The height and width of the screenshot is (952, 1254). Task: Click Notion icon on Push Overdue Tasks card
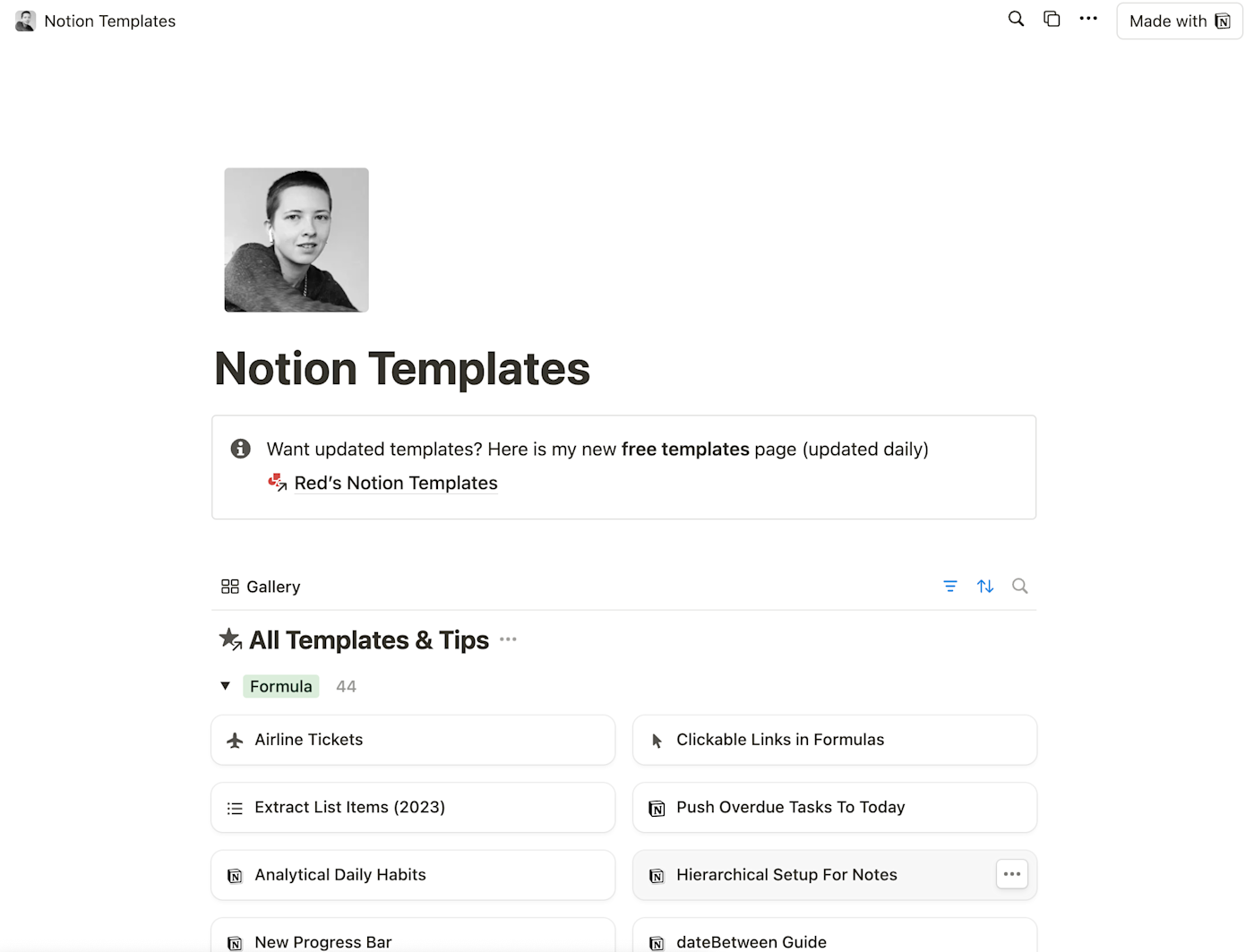click(x=657, y=809)
